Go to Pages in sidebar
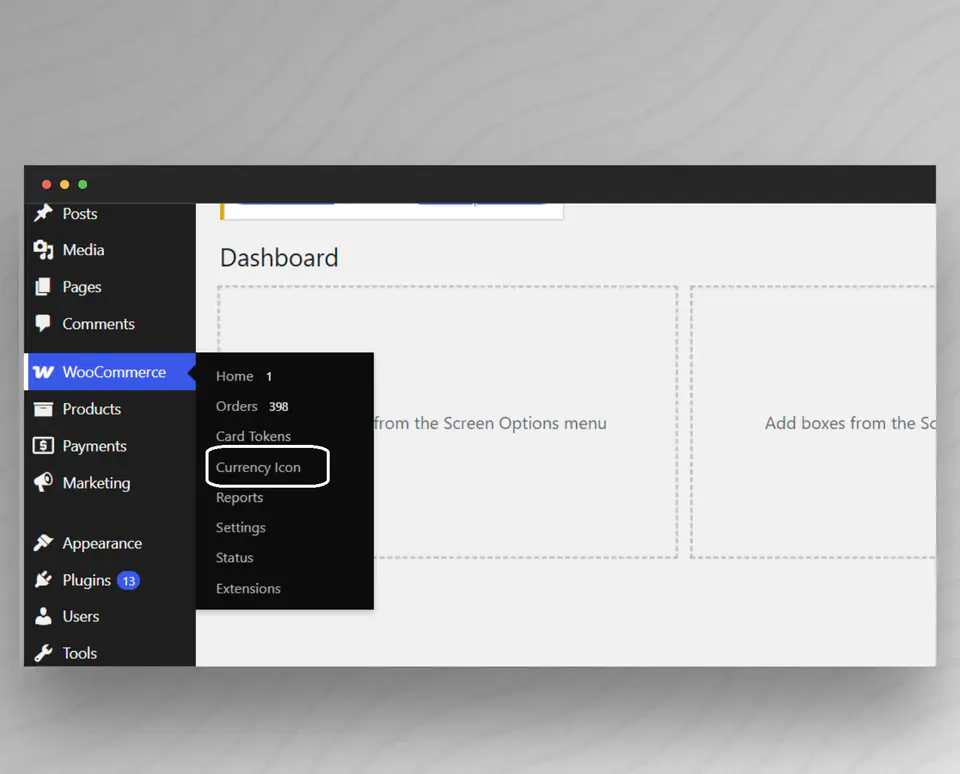 (82, 287)
